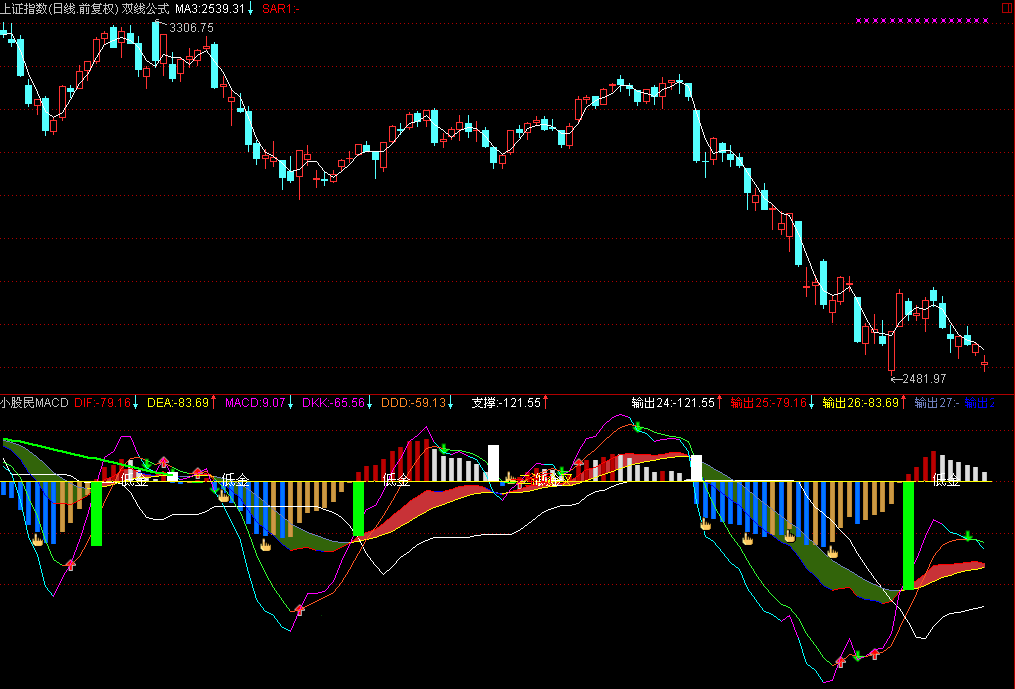Click the 支撑:-121.55 support value
The image size is (1015, 689).
click(x=506, y=403)
